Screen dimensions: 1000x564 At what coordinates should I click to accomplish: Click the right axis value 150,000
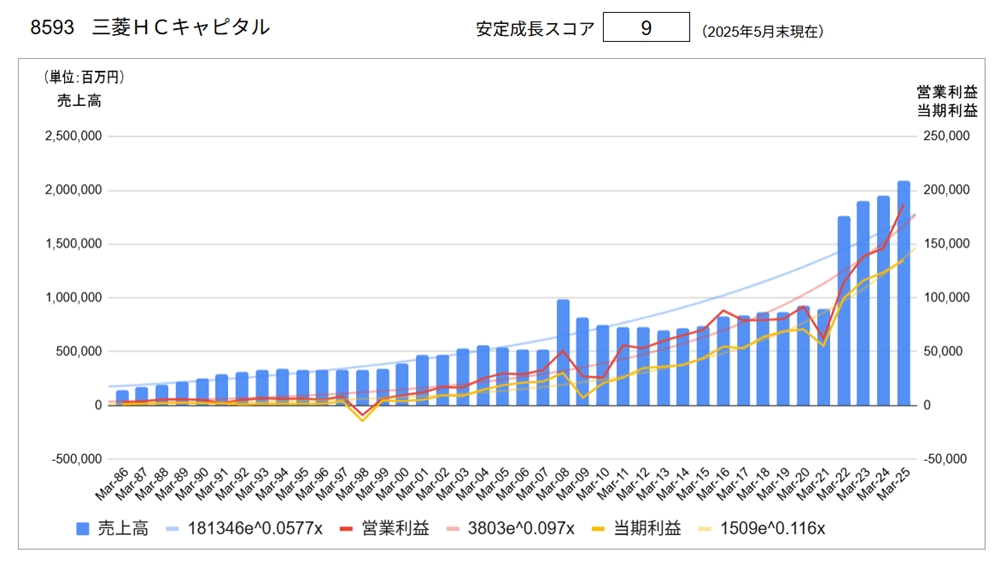click(x=946, y=244)
